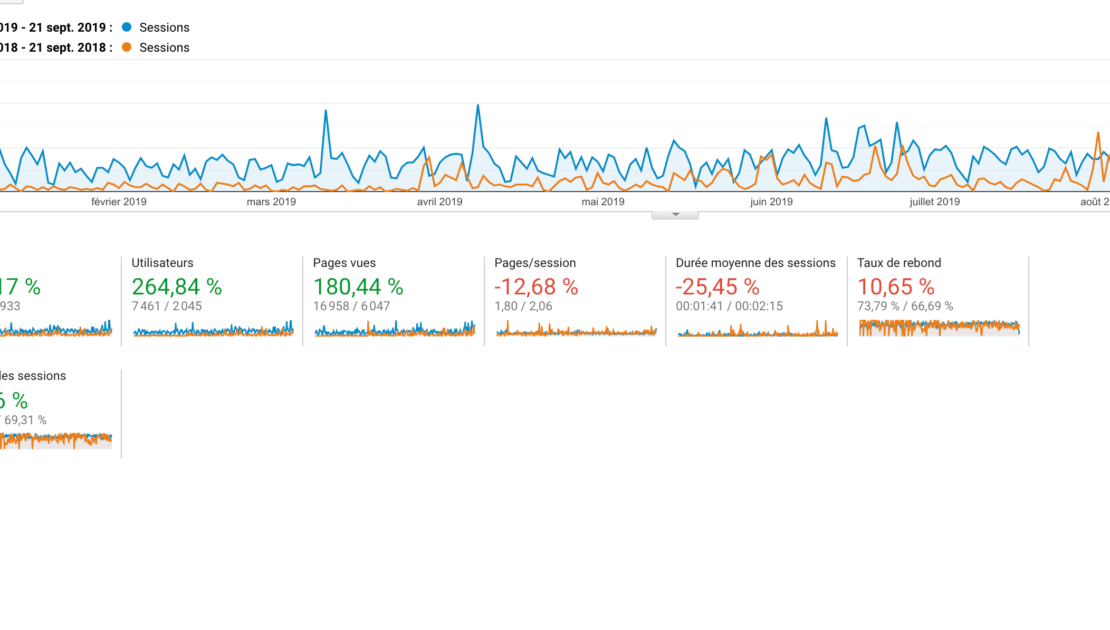Click the 10,65 % bounce rate value
This screenshot has width=1110, height=630.
pyautogui.click(x=896, y=287)
